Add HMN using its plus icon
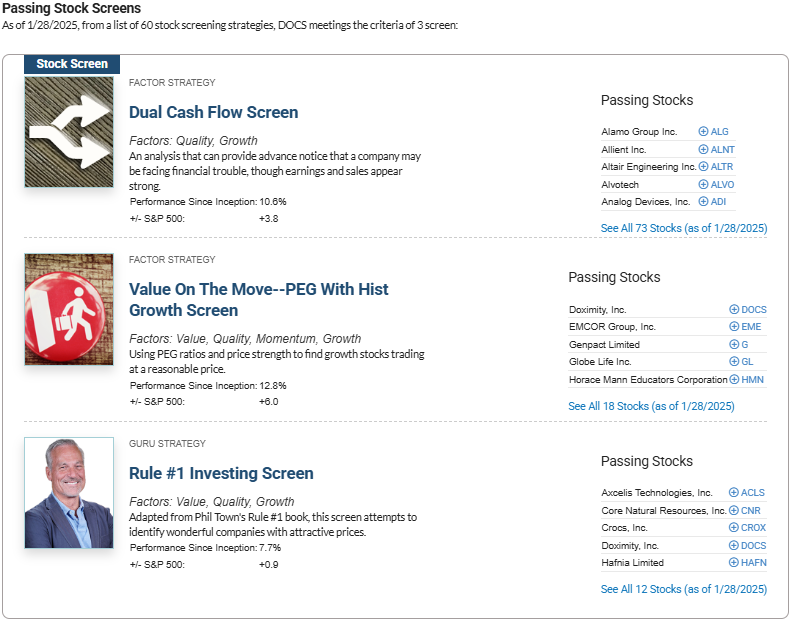 click(734, 380)
